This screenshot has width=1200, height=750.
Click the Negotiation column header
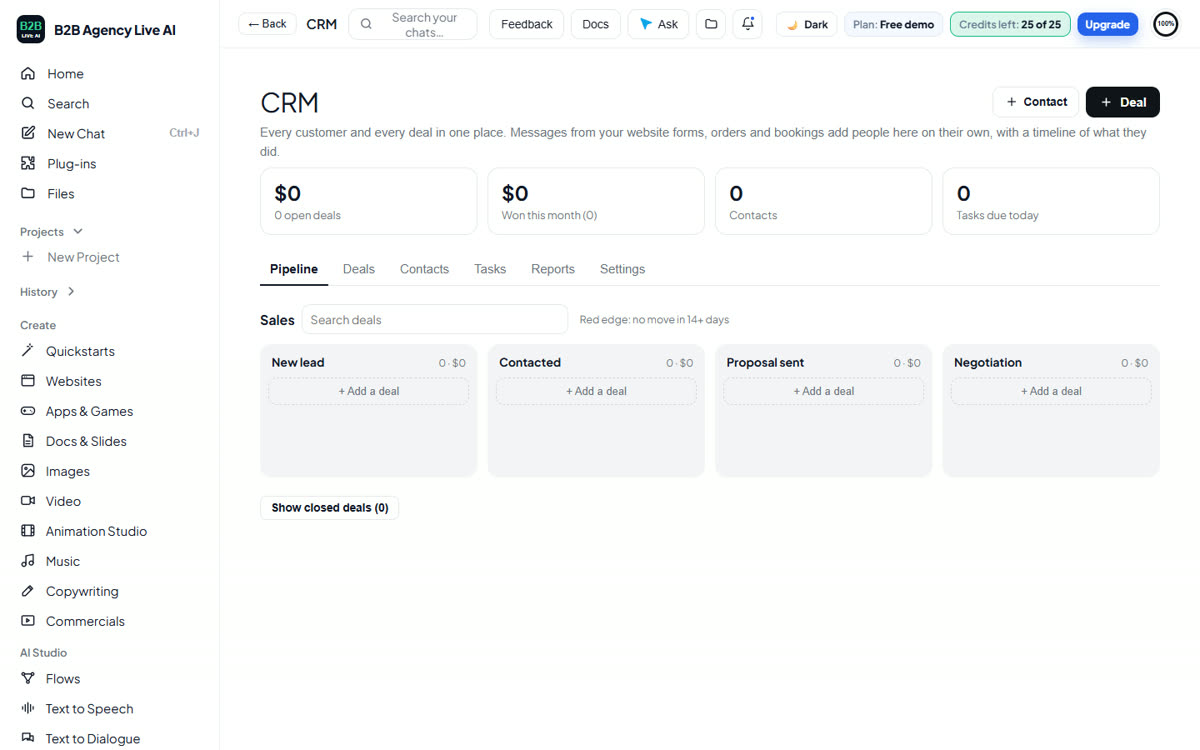click(x=988, y=363)
